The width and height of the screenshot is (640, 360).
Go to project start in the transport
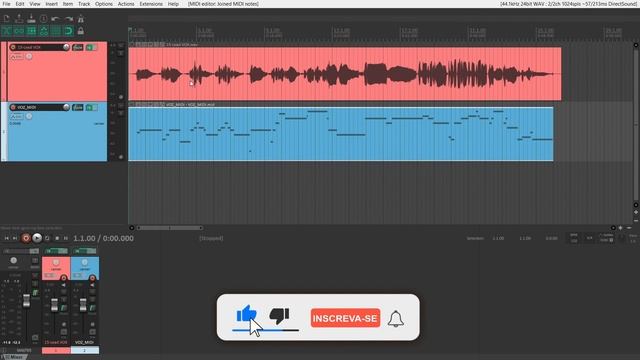pos(7,238)
